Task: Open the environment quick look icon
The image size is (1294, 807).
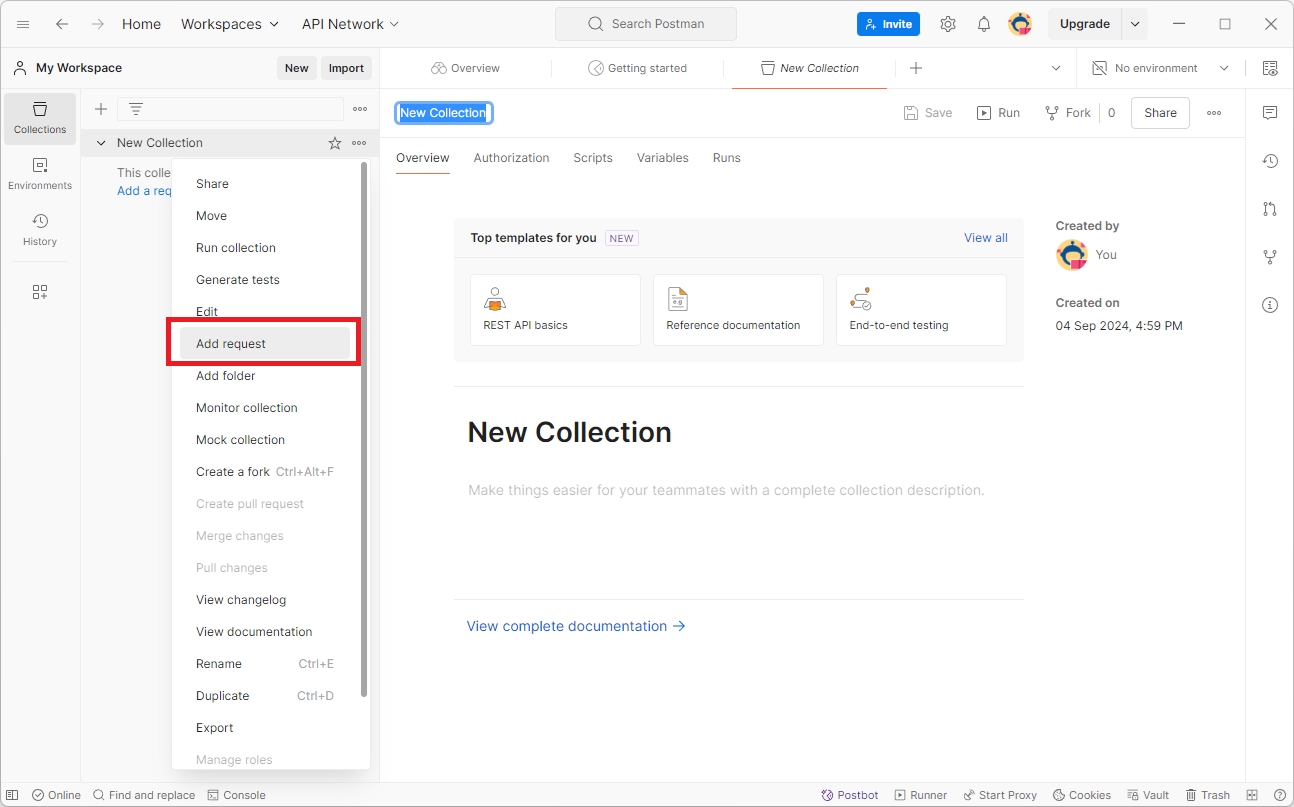Action: point(1270,68)
